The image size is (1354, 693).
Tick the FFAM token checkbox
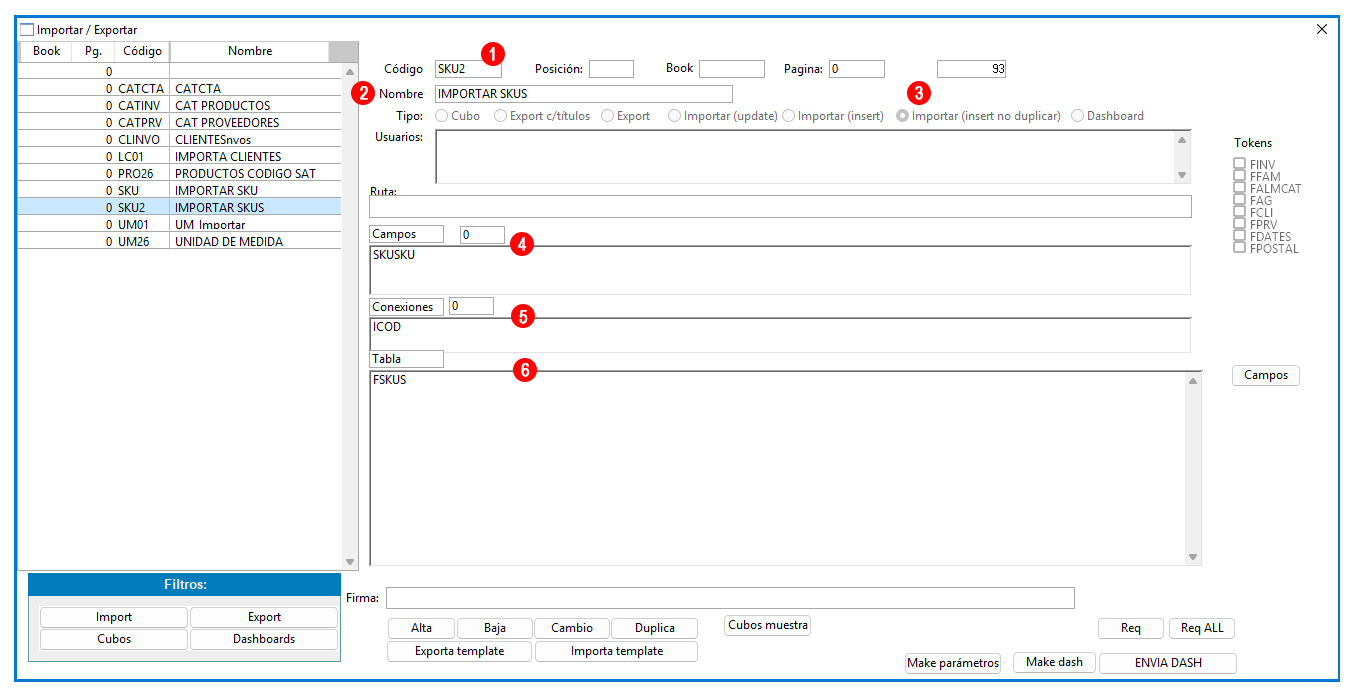pos(1240,176)
